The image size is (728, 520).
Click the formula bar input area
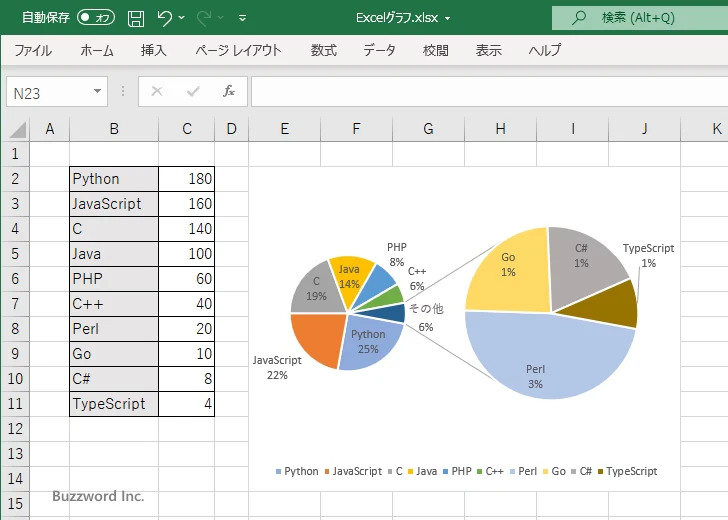pos(489,91)
